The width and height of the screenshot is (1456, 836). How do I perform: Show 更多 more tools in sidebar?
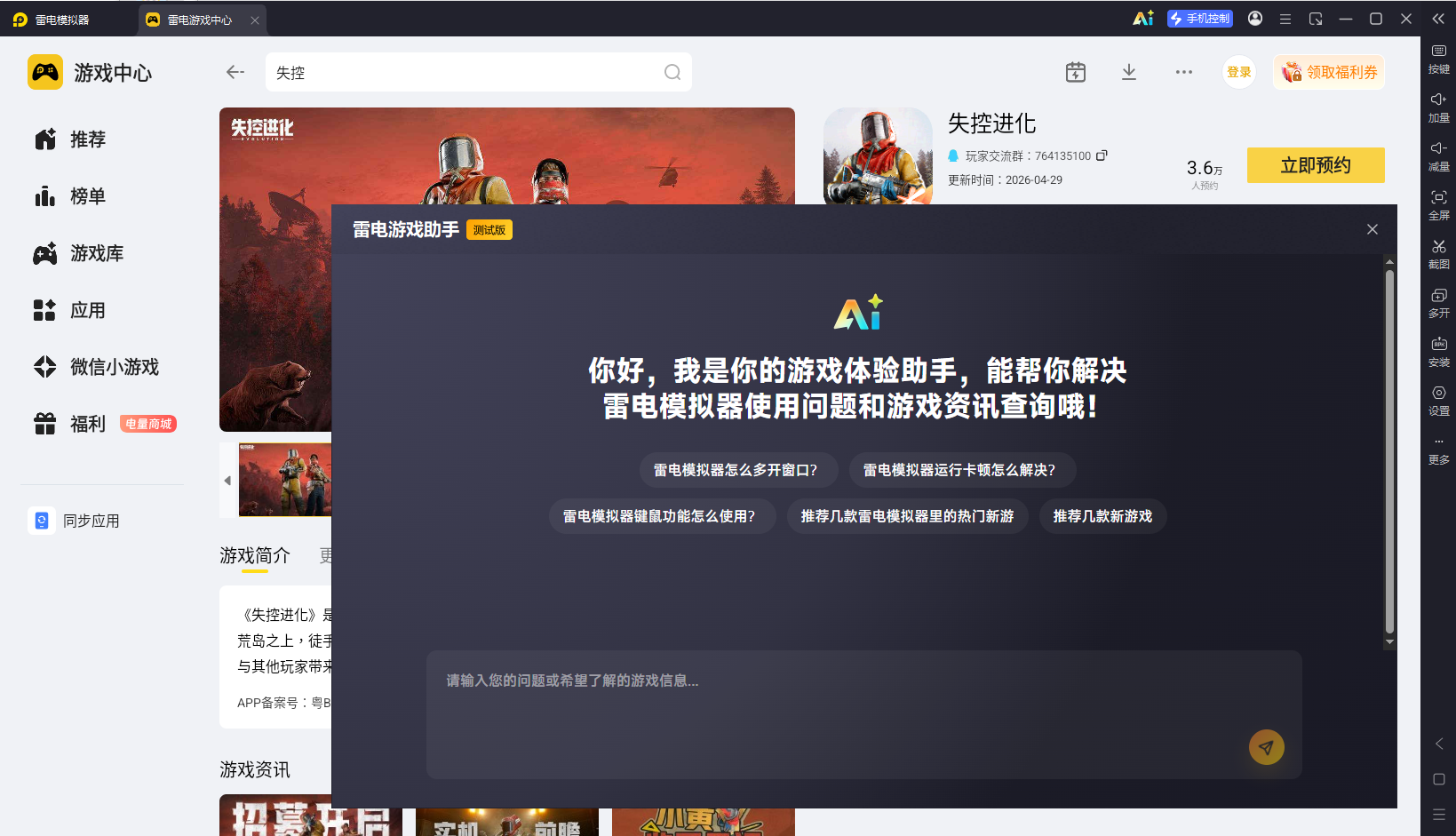click(x=1439, y=450)
